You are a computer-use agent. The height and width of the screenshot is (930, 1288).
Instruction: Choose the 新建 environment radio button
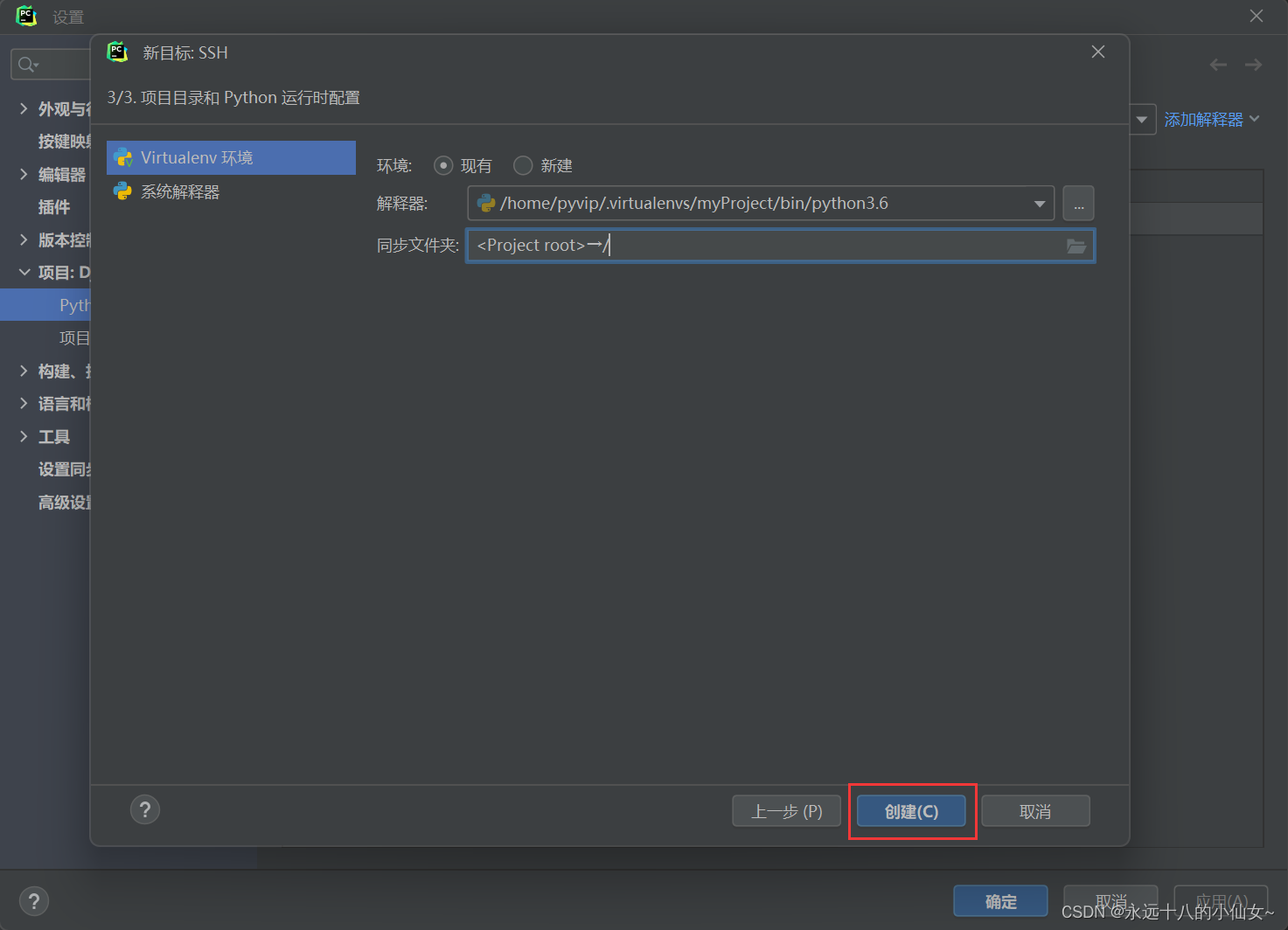[x=523, y=165]
